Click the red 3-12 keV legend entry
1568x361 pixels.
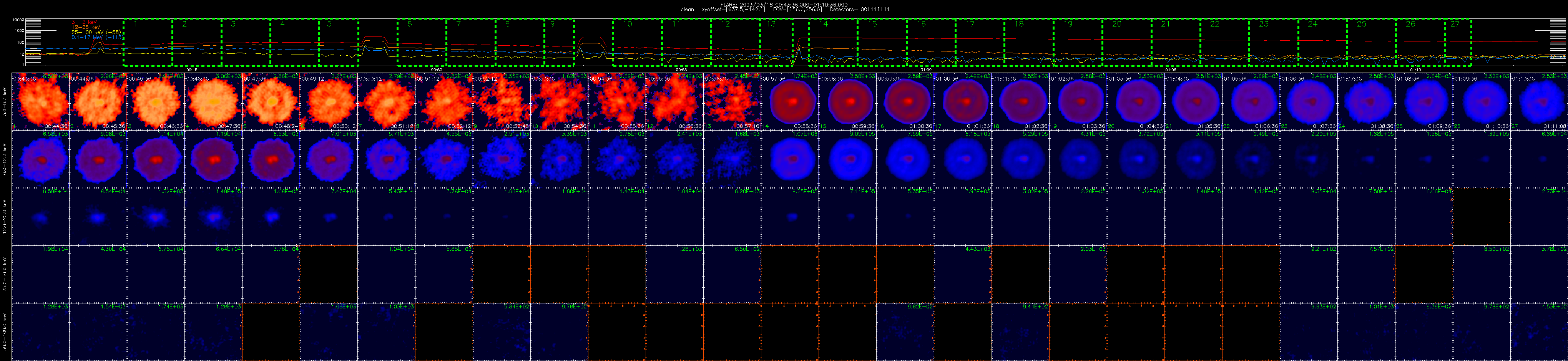click(x=84, y=22)
